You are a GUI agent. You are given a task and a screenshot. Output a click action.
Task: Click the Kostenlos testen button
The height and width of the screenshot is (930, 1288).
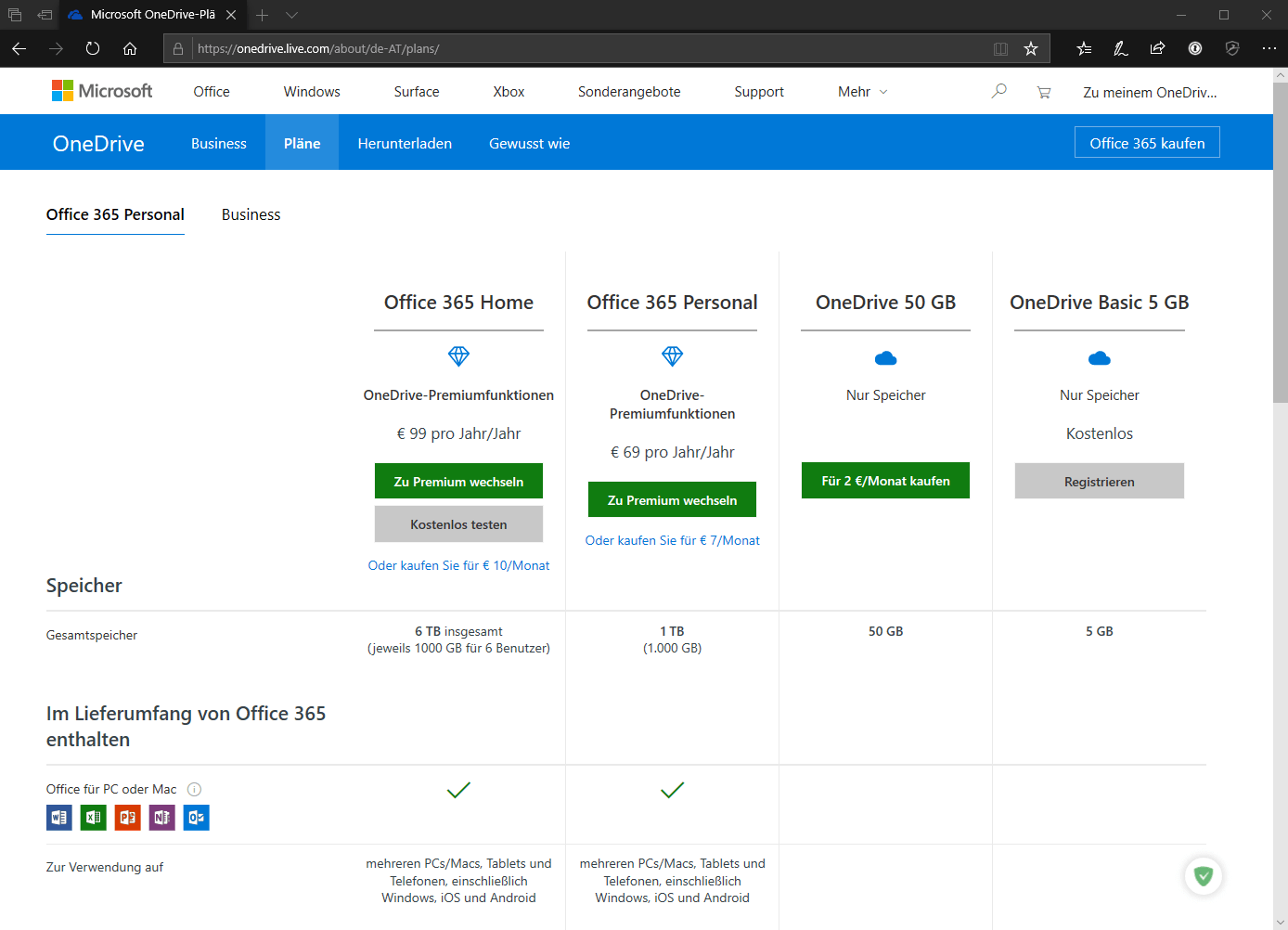tap(458, 524)
